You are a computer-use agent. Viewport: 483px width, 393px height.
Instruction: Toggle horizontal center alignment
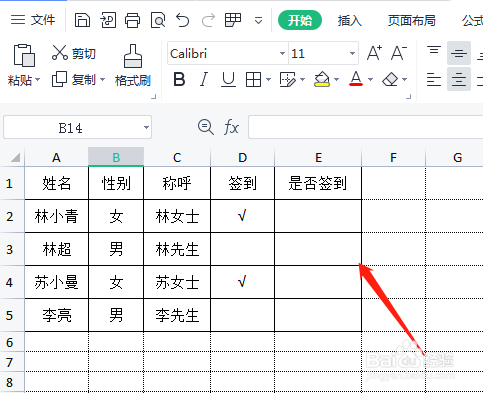tap(459, 79)
